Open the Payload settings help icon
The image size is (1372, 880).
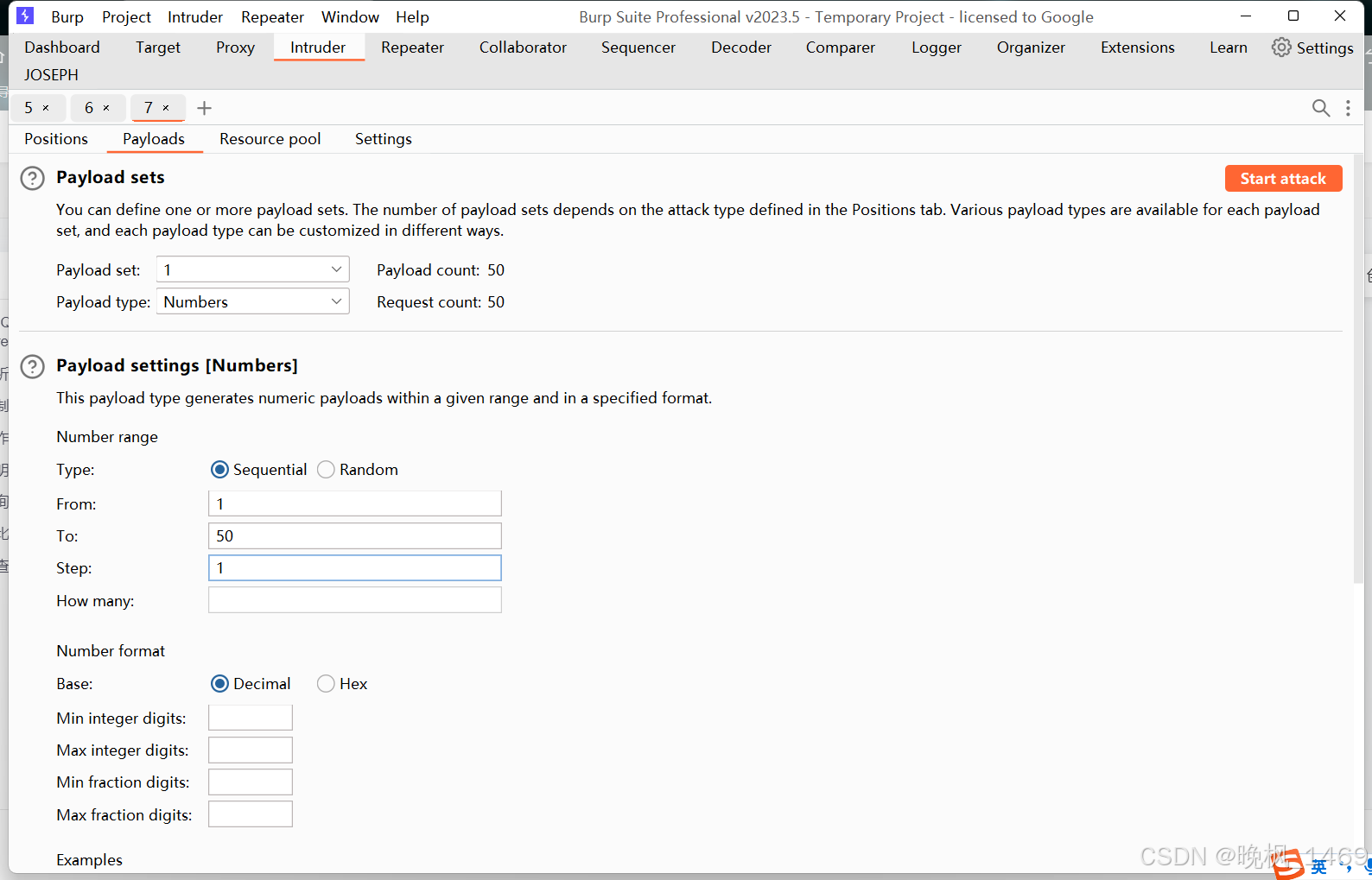tap(32, 366)
